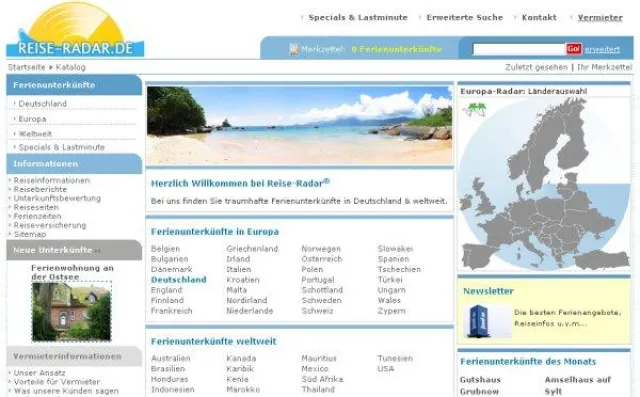Select Kroatien in Europa list
This screenshot has width=640, height=397.
pyautogui.click(x=243, y=279)
